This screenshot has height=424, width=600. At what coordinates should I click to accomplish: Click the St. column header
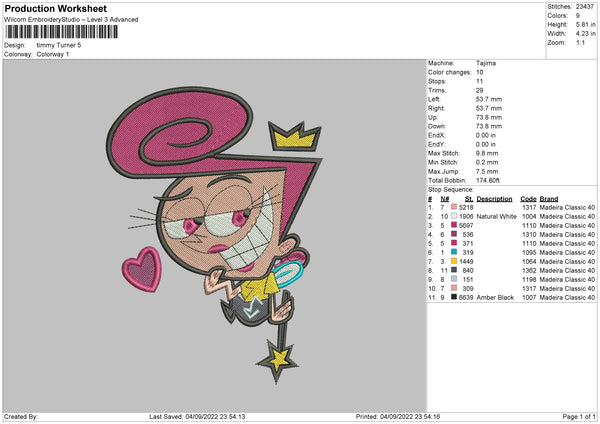(469, 199)
